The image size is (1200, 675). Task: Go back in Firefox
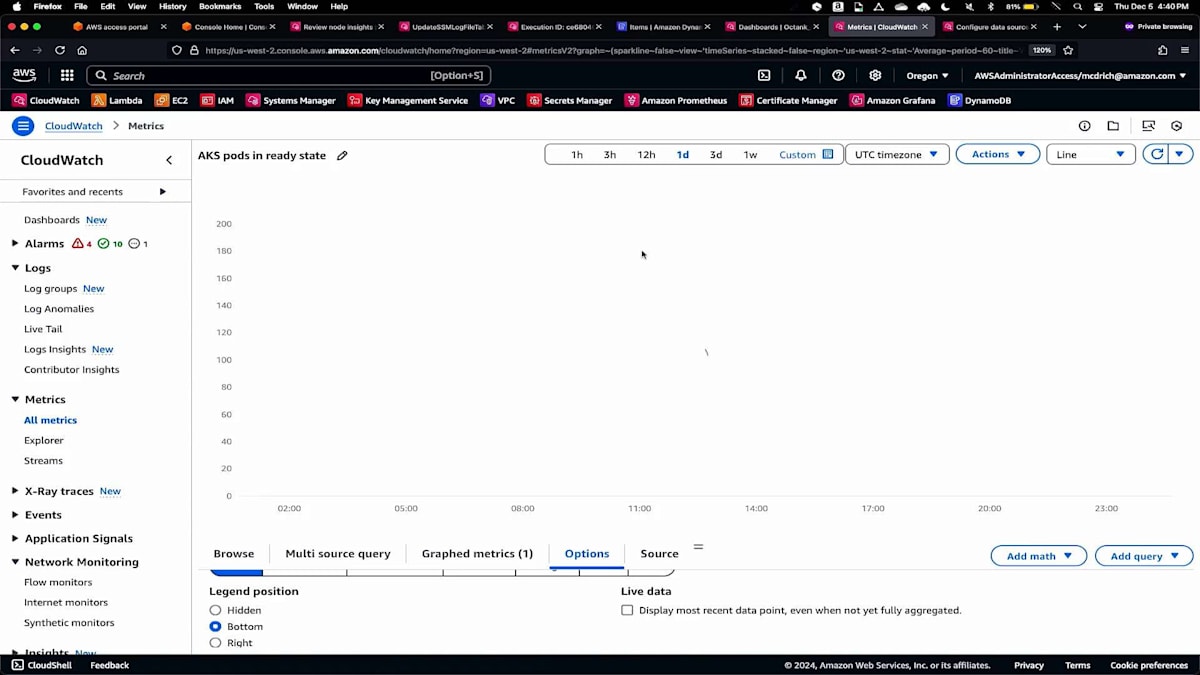click(14, 50)
